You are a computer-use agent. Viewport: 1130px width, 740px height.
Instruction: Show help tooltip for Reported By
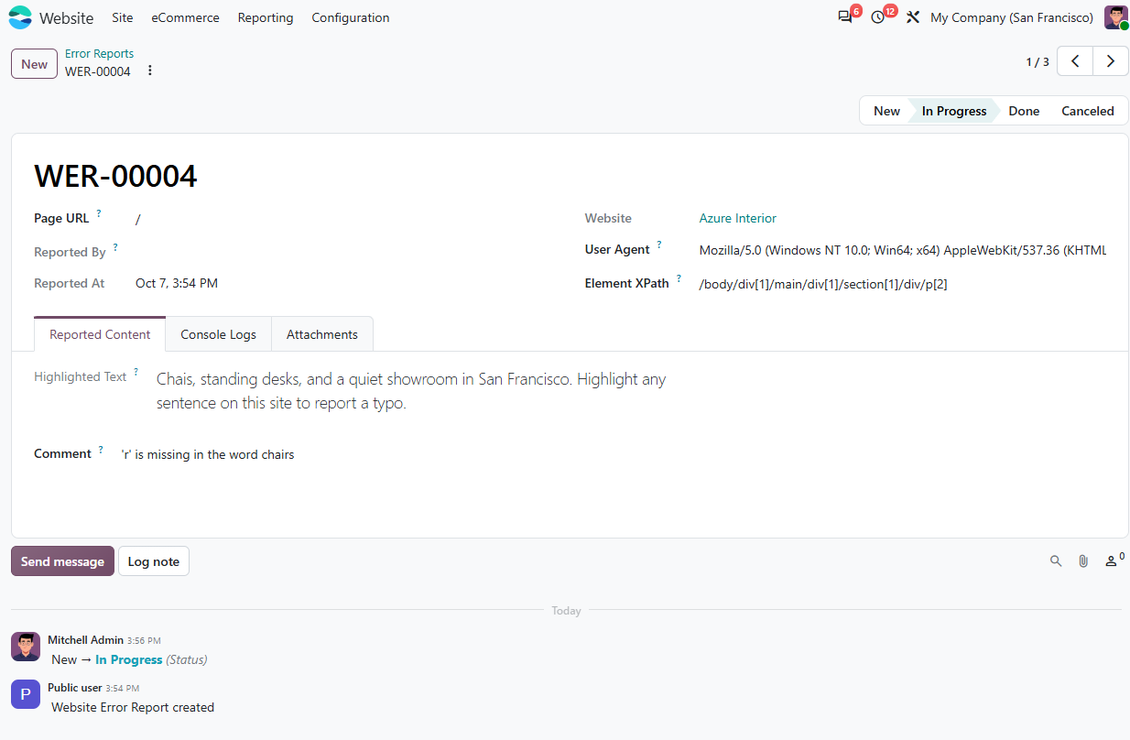(115, 247)
